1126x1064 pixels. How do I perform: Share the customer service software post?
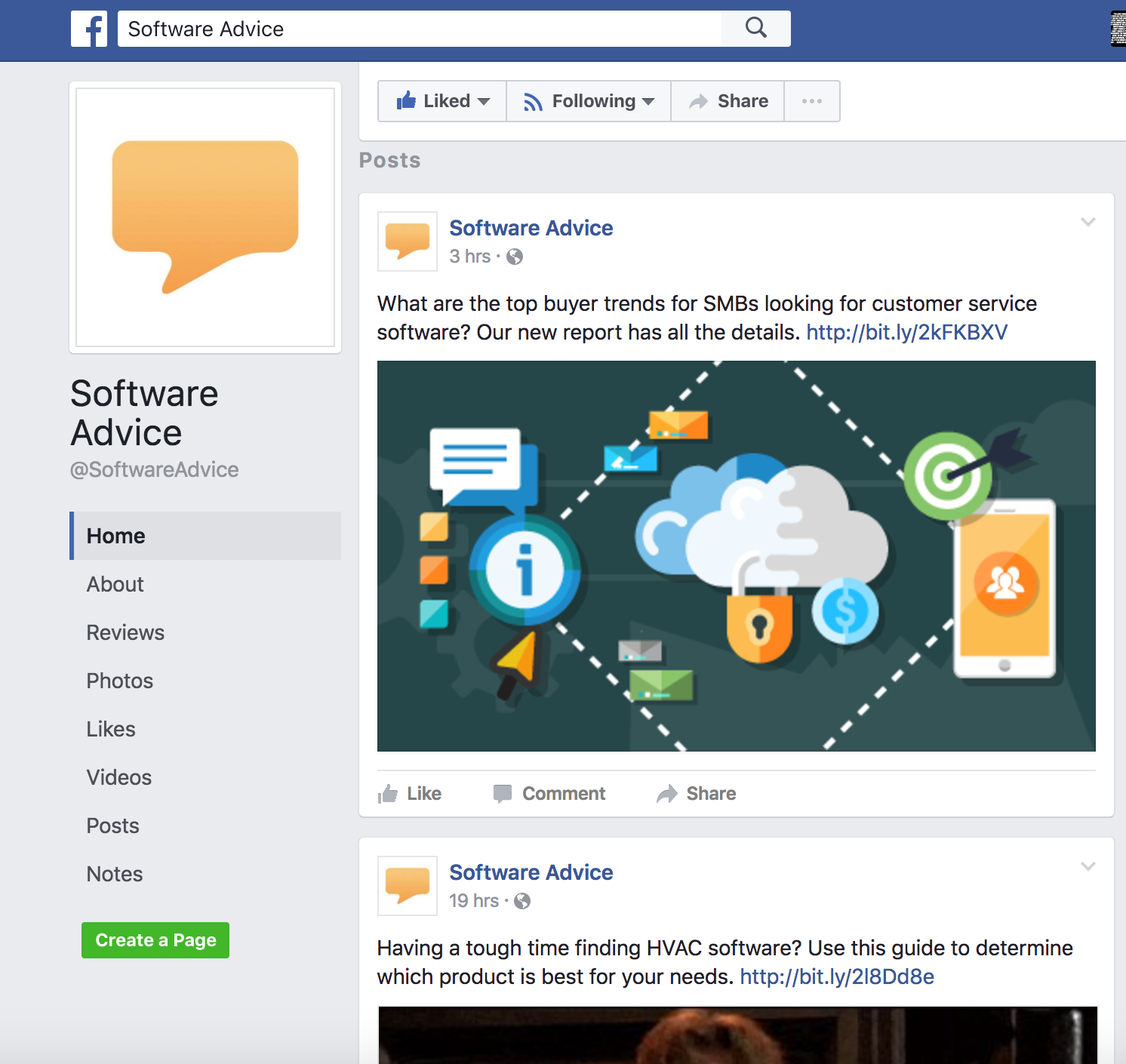coord(696,794)
